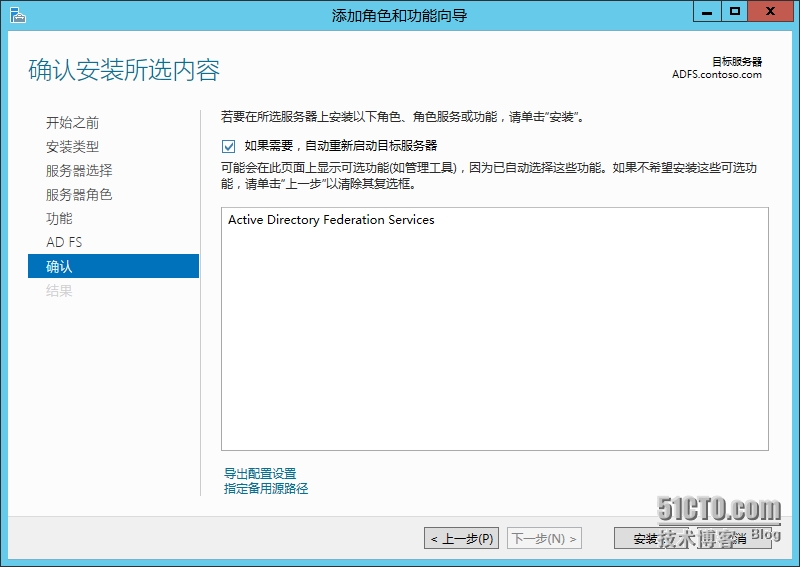
Task: Go to the 开始之前 step
Action: [72, 123]
